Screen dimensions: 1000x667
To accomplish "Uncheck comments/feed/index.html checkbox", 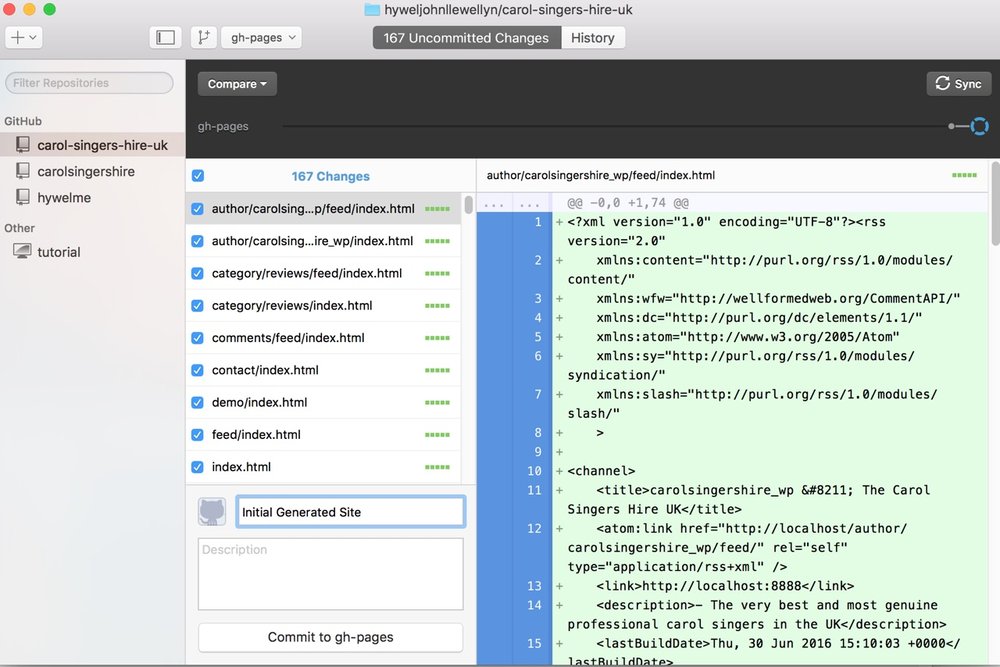I will pyautogui.click(x=198, y=338).
